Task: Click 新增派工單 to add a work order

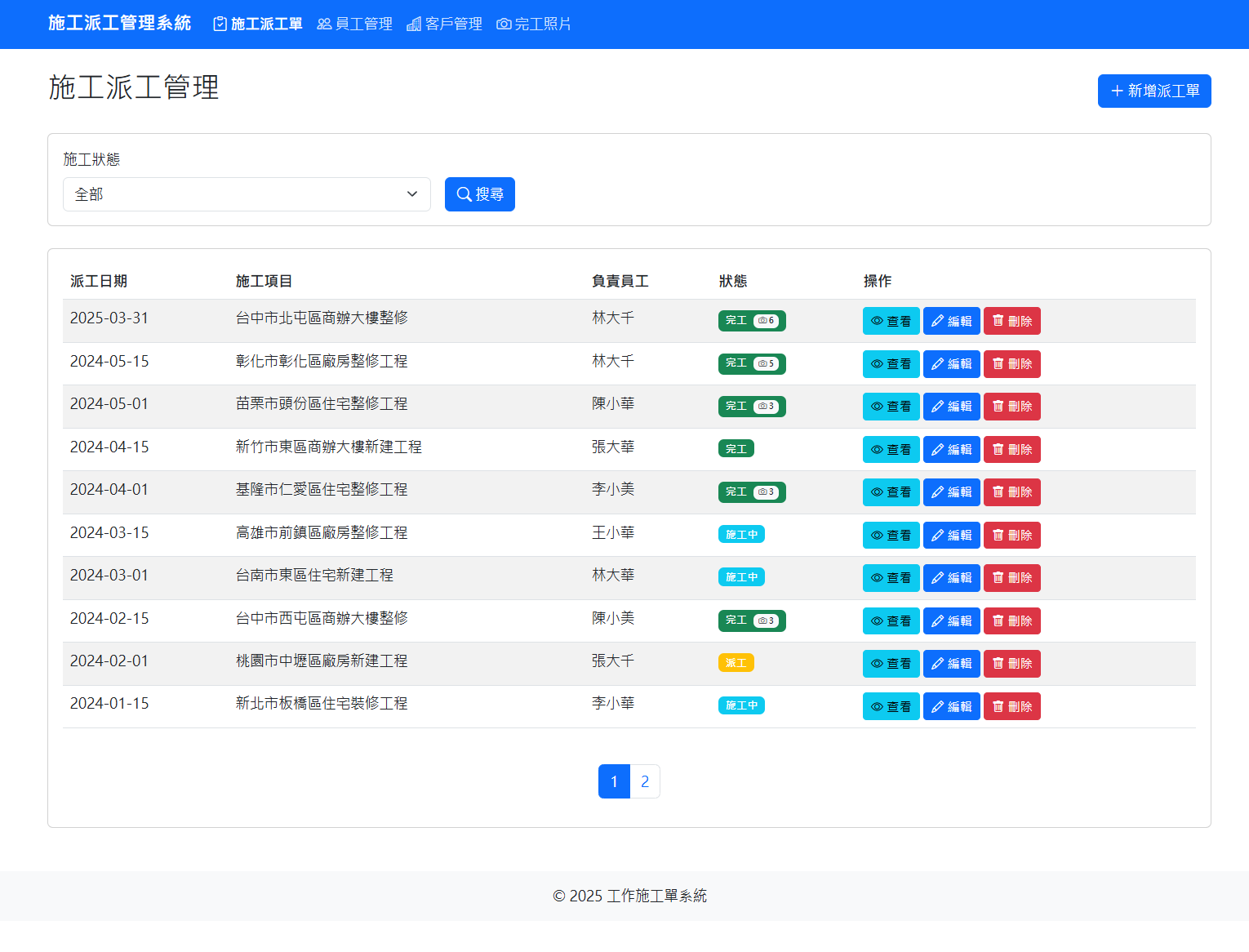Action: tap(1153, 91)
